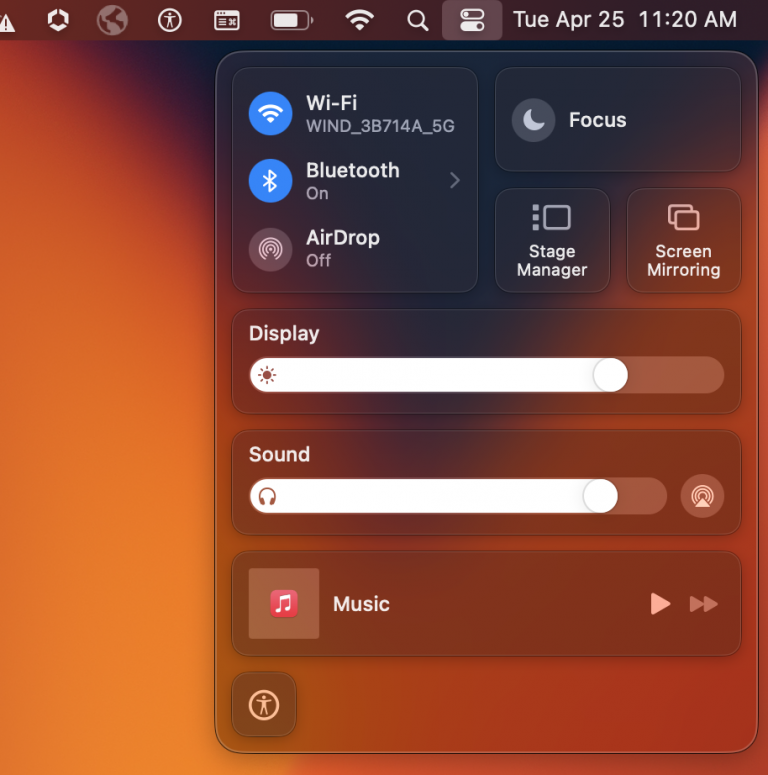Image resolution: width=768 pixels, height=775 pixels.
Task: Open the Music app artwork thumbnail
Action: click(x=284, y=603)
